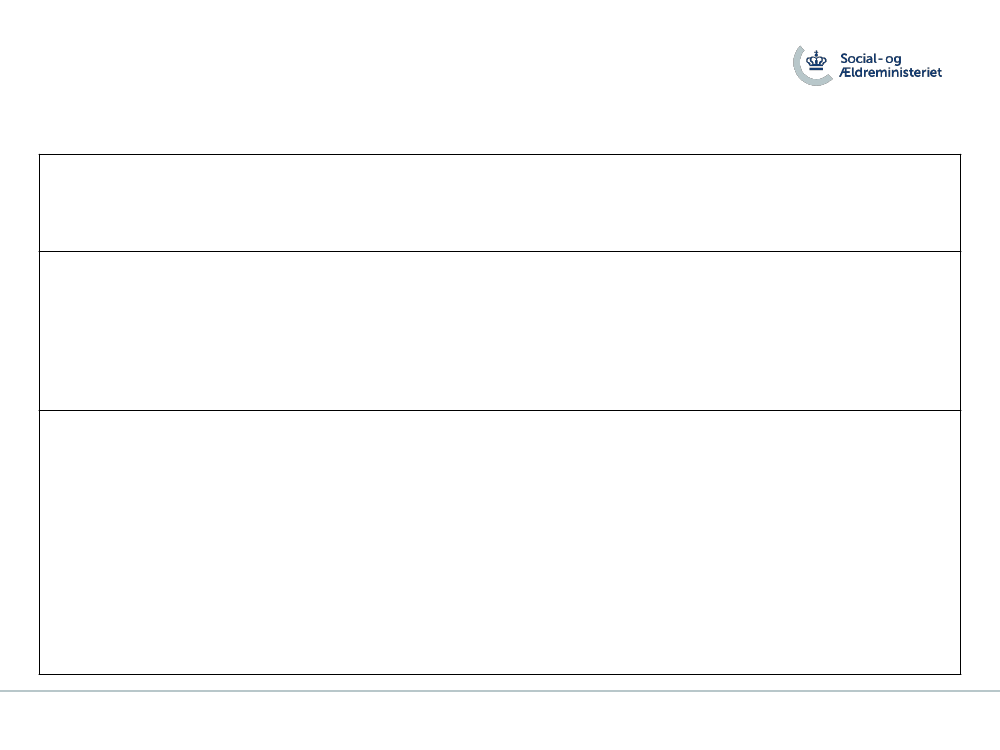Click the divider between middle and bottom rows

click(x=500, y=410)
